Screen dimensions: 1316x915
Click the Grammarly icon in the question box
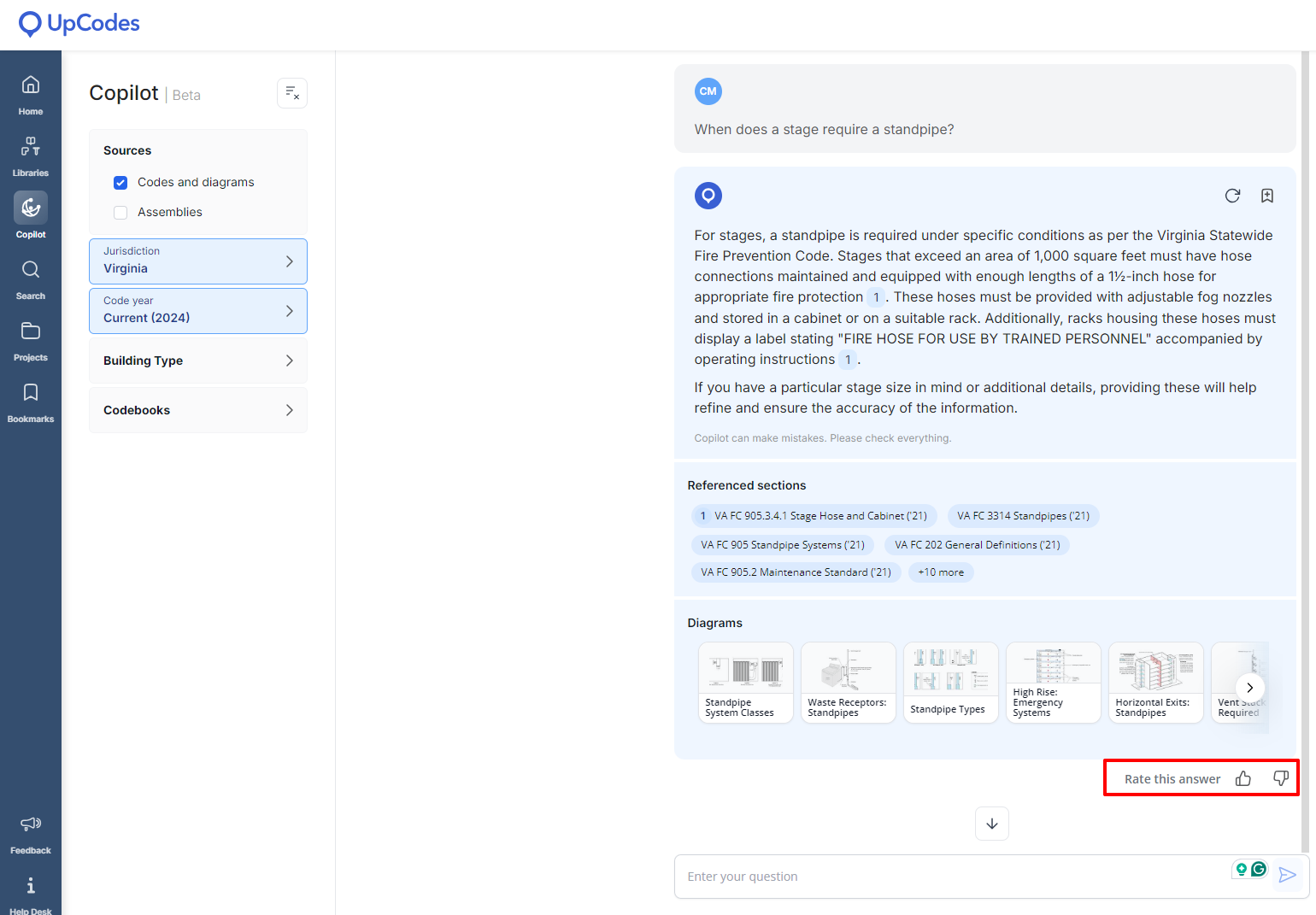(1259, 869)
